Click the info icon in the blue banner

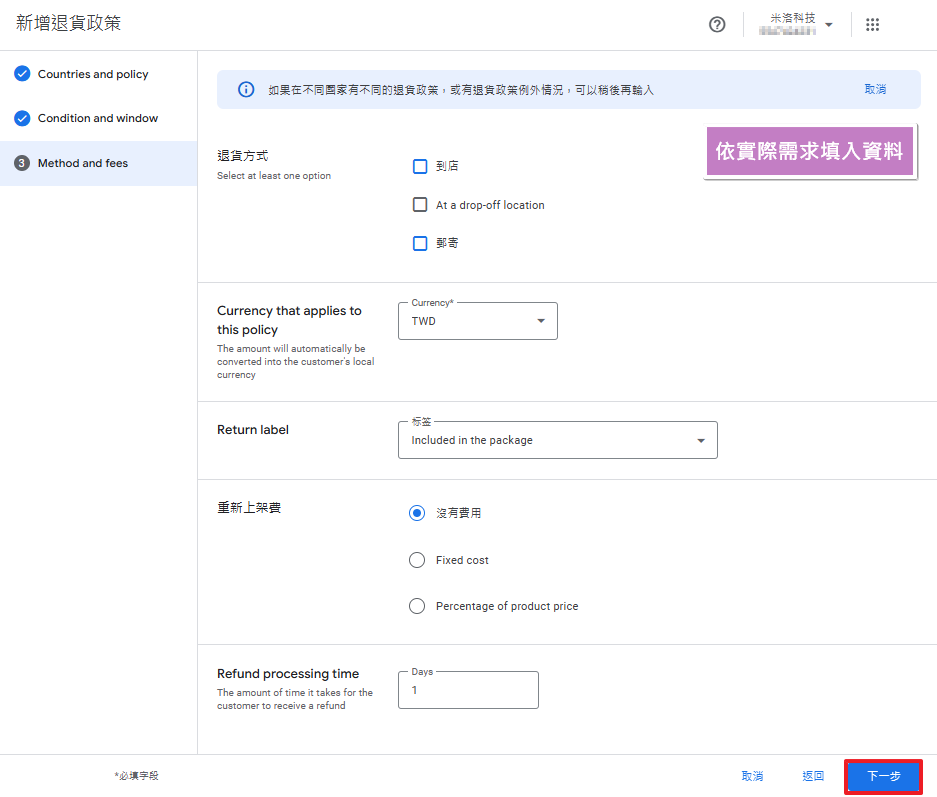tap(246, 90)
